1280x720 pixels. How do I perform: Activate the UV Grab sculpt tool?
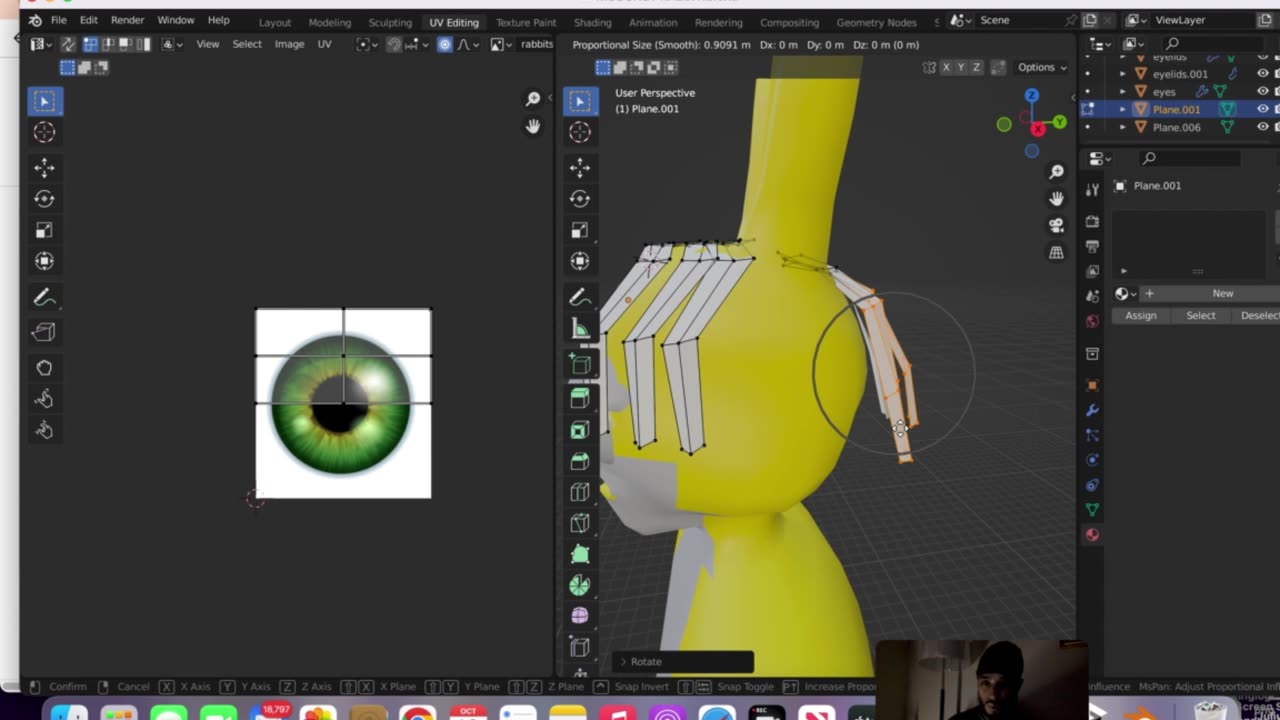pyautogui.click(x=44, y=368)
